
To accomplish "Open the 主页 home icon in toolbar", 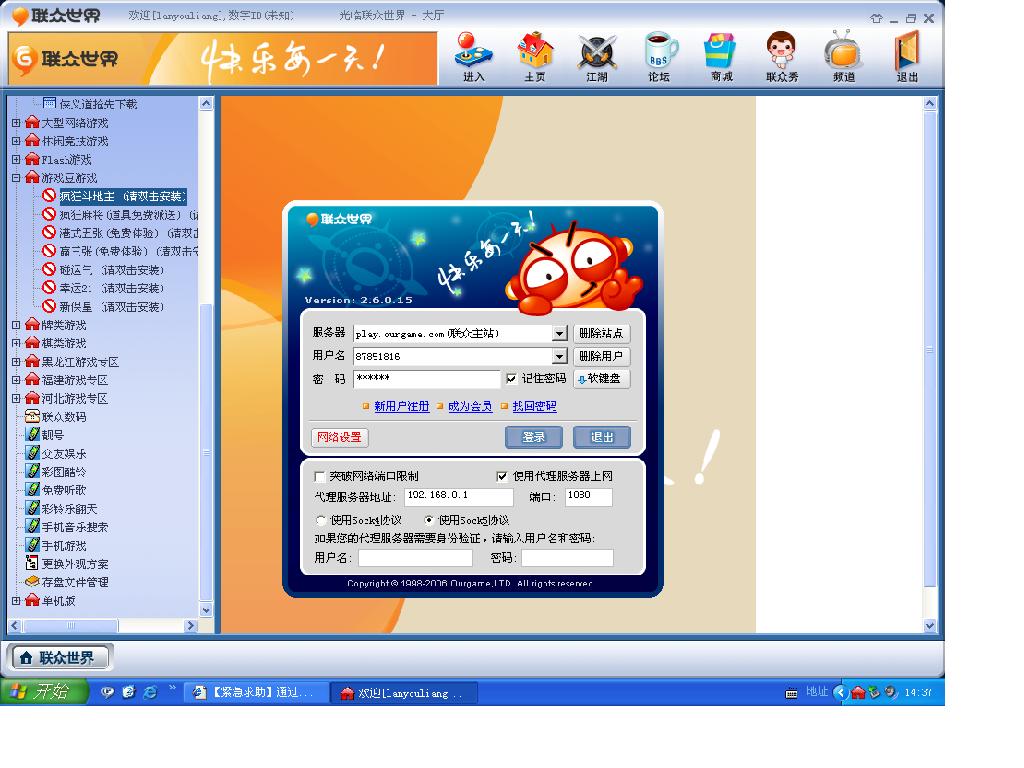I will point(535,57).
